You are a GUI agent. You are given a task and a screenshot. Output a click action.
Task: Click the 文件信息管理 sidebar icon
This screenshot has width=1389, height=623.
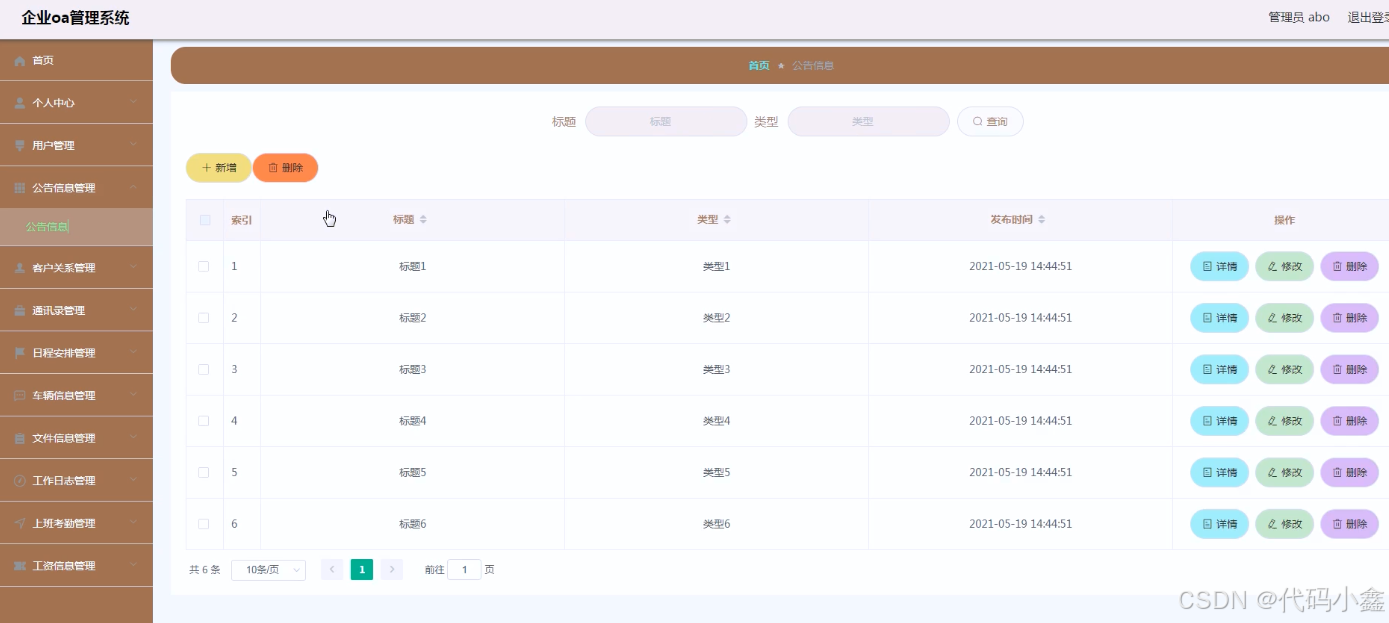[20, 438]
